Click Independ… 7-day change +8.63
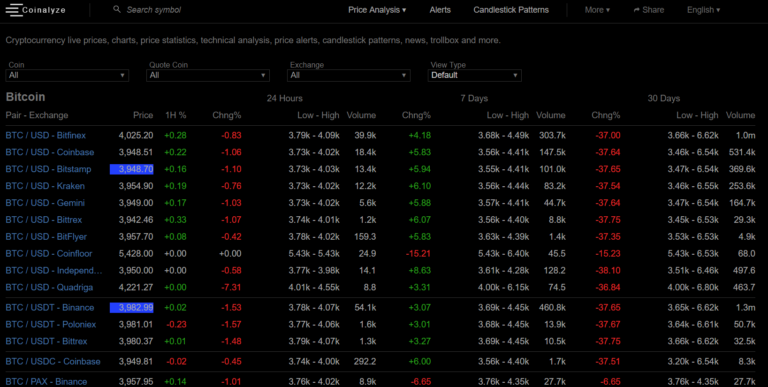Screen dimensions: 768x387 [x=420, y=270]
